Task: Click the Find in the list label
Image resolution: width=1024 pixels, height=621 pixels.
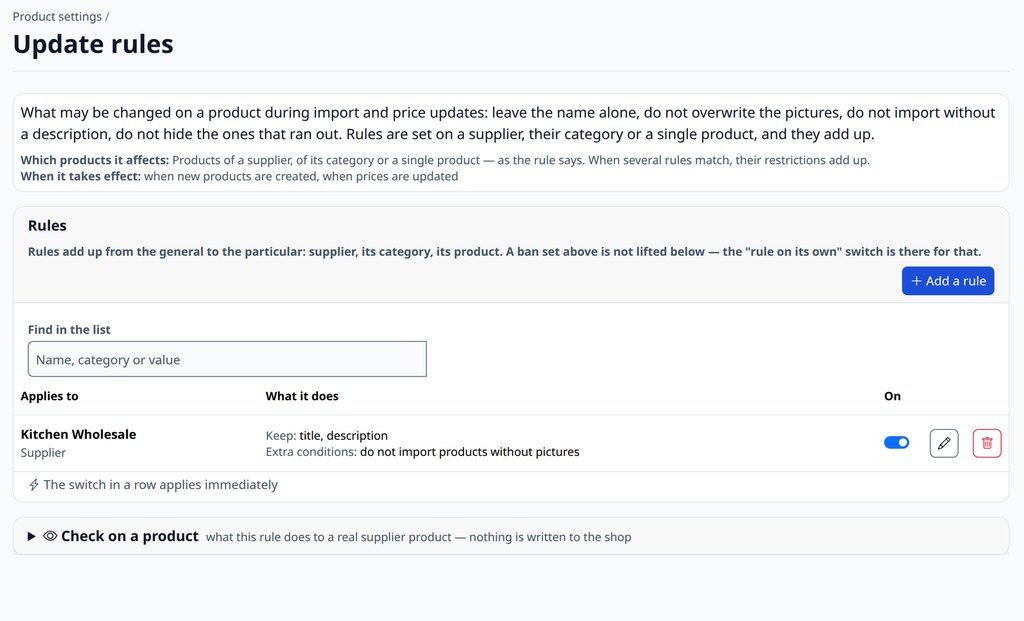Action: click(x=69, y=330)
